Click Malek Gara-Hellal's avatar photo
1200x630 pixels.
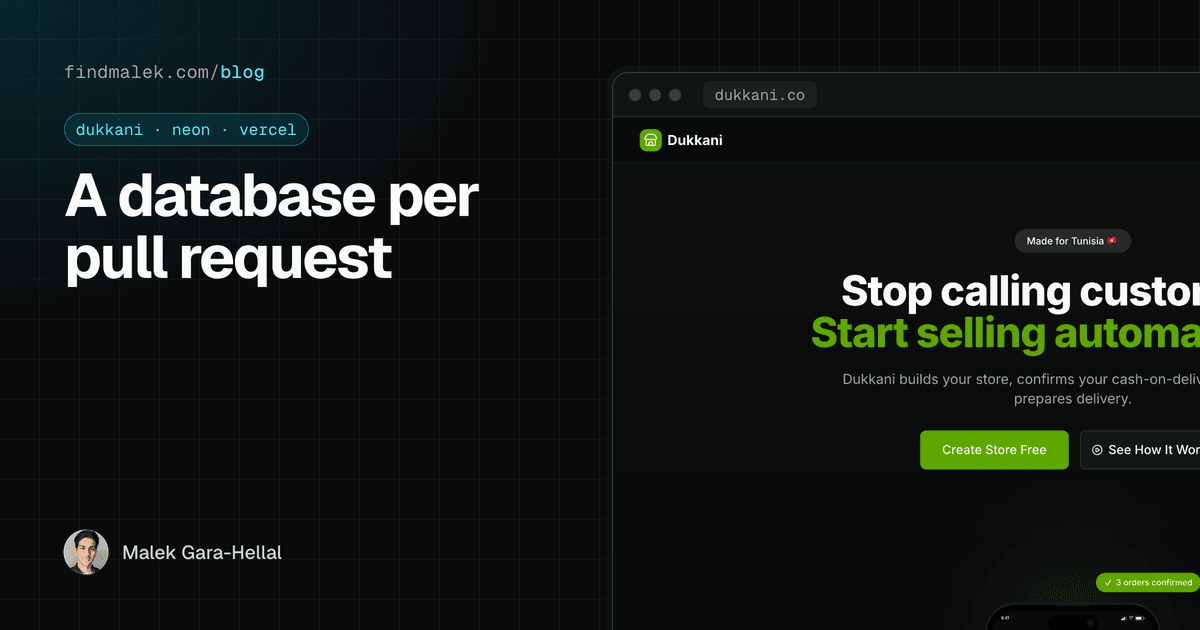click(x=86, y=552)
